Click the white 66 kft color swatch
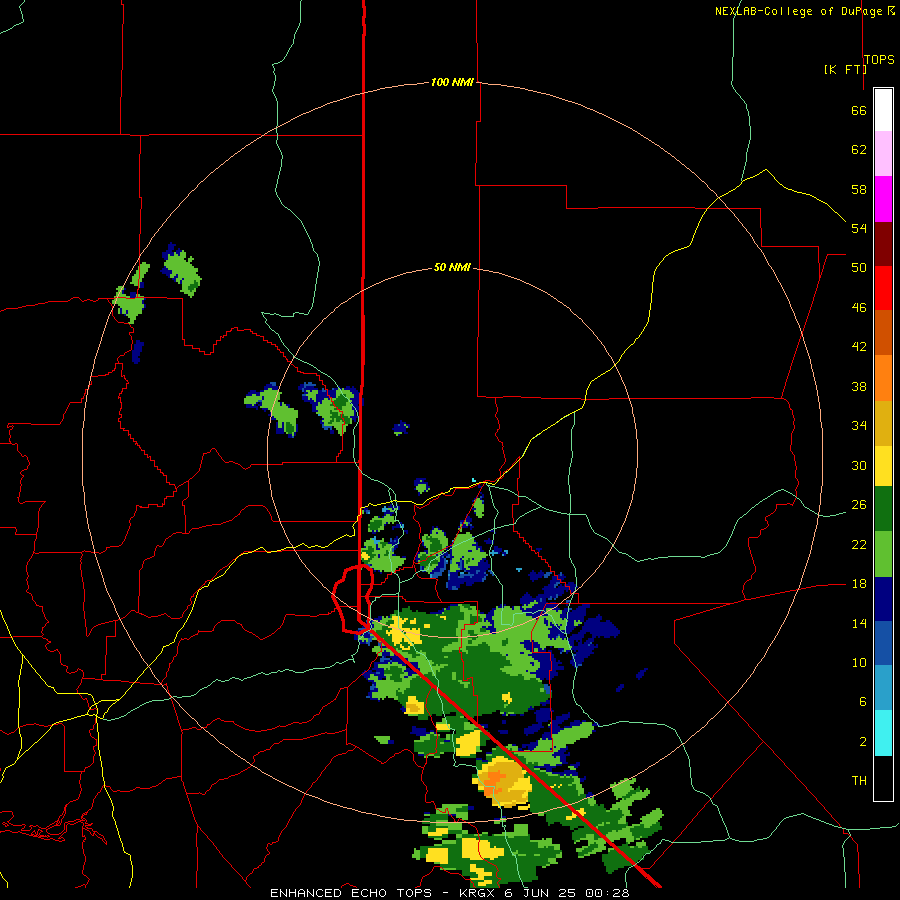Image resolution: width=900 pixels, height=900 pixels. tap(883, 110)
